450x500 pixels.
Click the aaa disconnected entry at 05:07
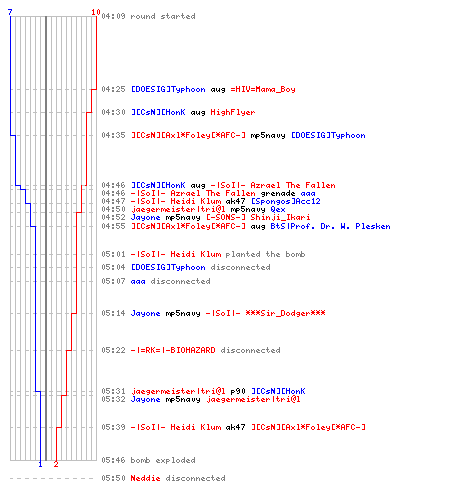point(156,281)
